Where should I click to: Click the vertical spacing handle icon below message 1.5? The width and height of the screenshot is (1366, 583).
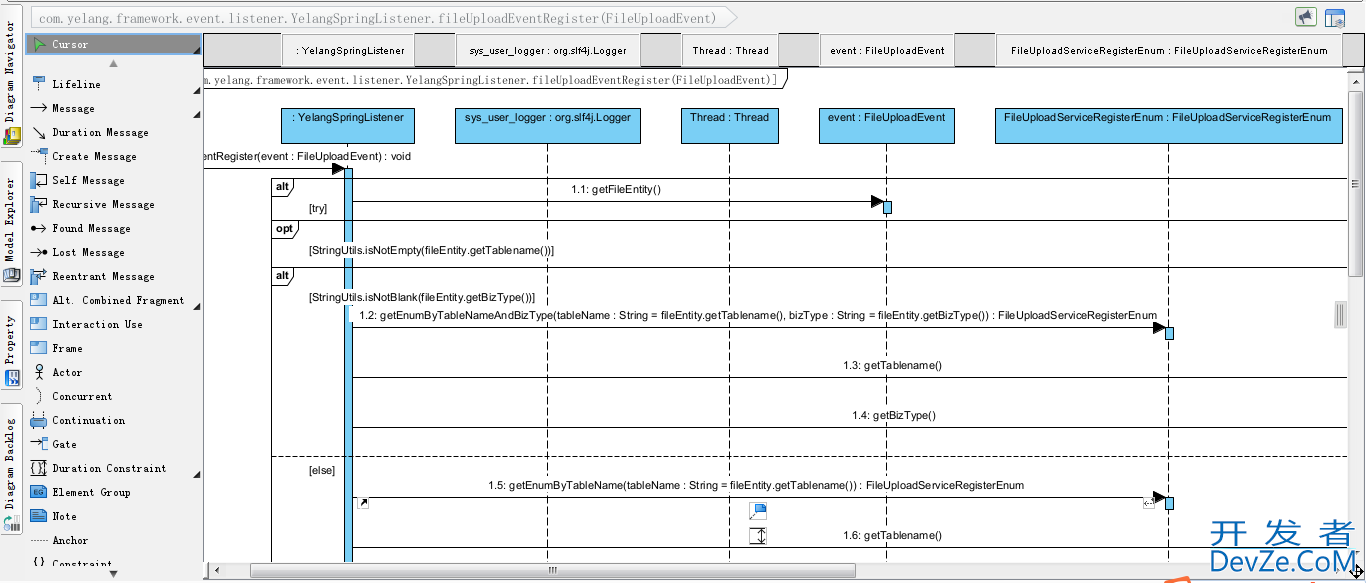758,536
